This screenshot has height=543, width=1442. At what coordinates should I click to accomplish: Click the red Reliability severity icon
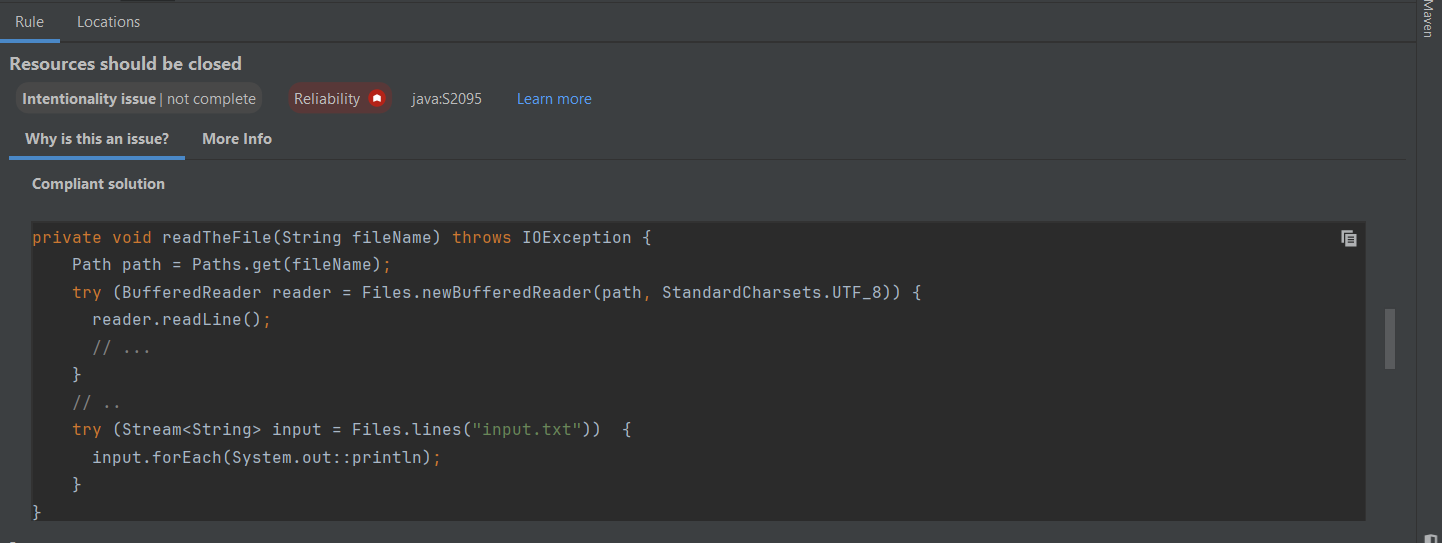(377, 99)
